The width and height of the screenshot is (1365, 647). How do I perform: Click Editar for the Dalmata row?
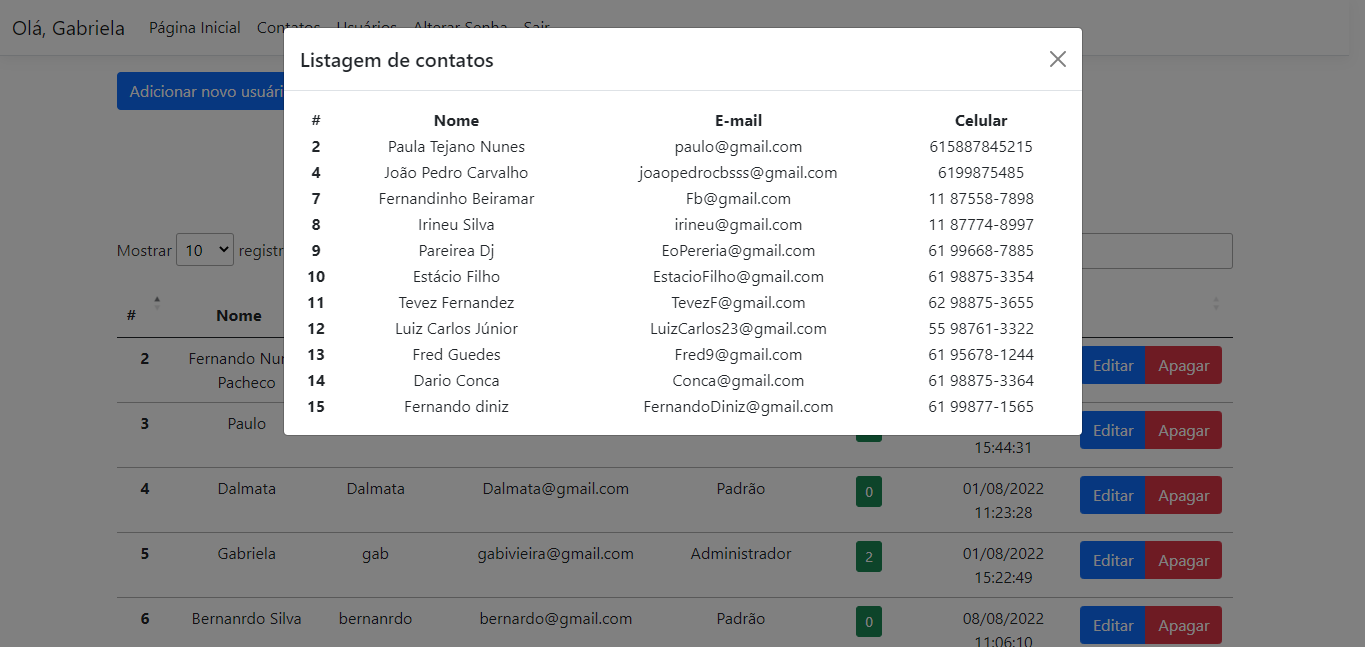pos(1112,494)
